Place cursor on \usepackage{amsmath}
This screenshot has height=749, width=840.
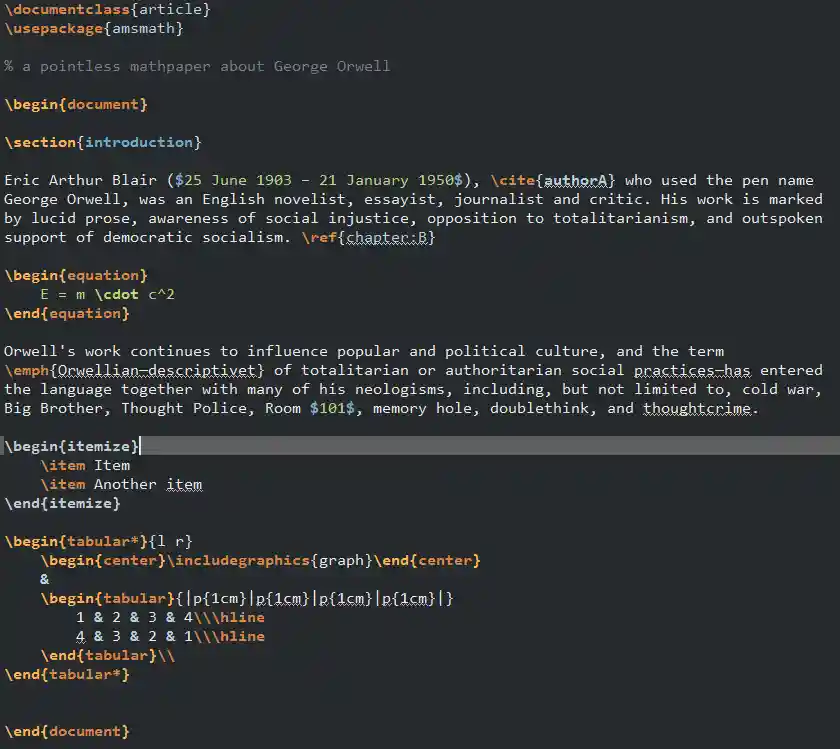(94, 28)
